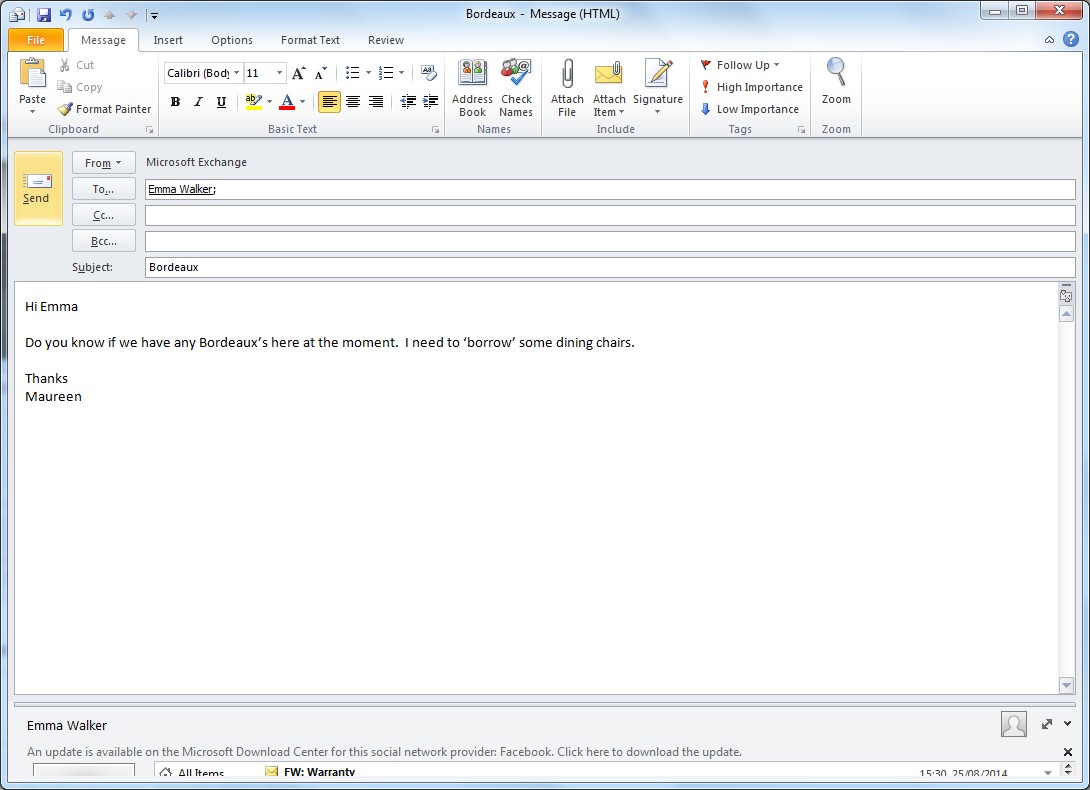Switch to the Review ribbon tab

[x=386, y=40]
